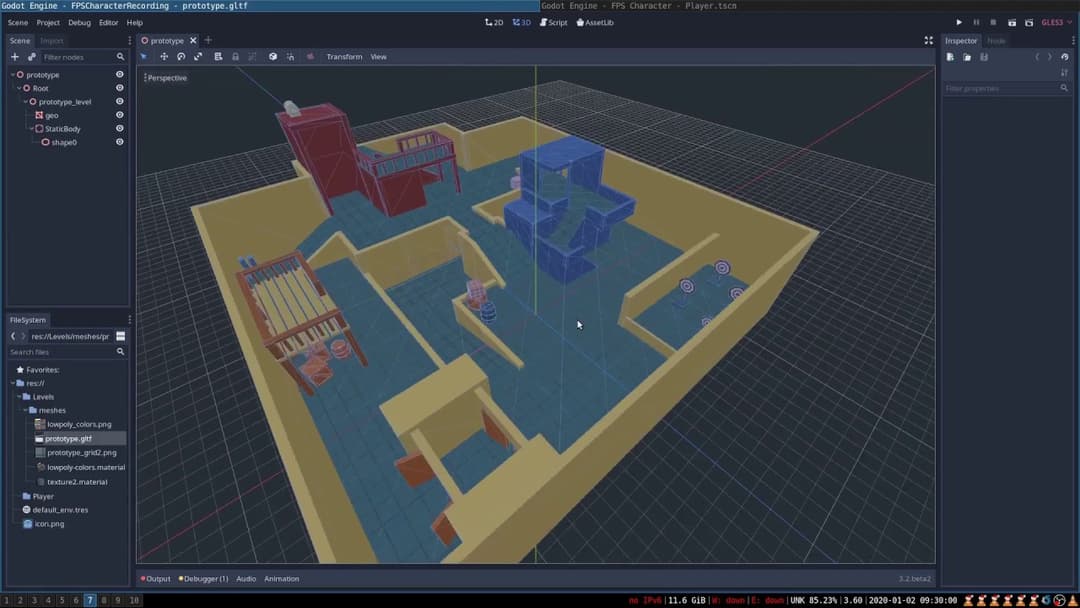
Task: Open the Transform menu in the viewport
Action: pyautogui.click(x=344, y=56)
